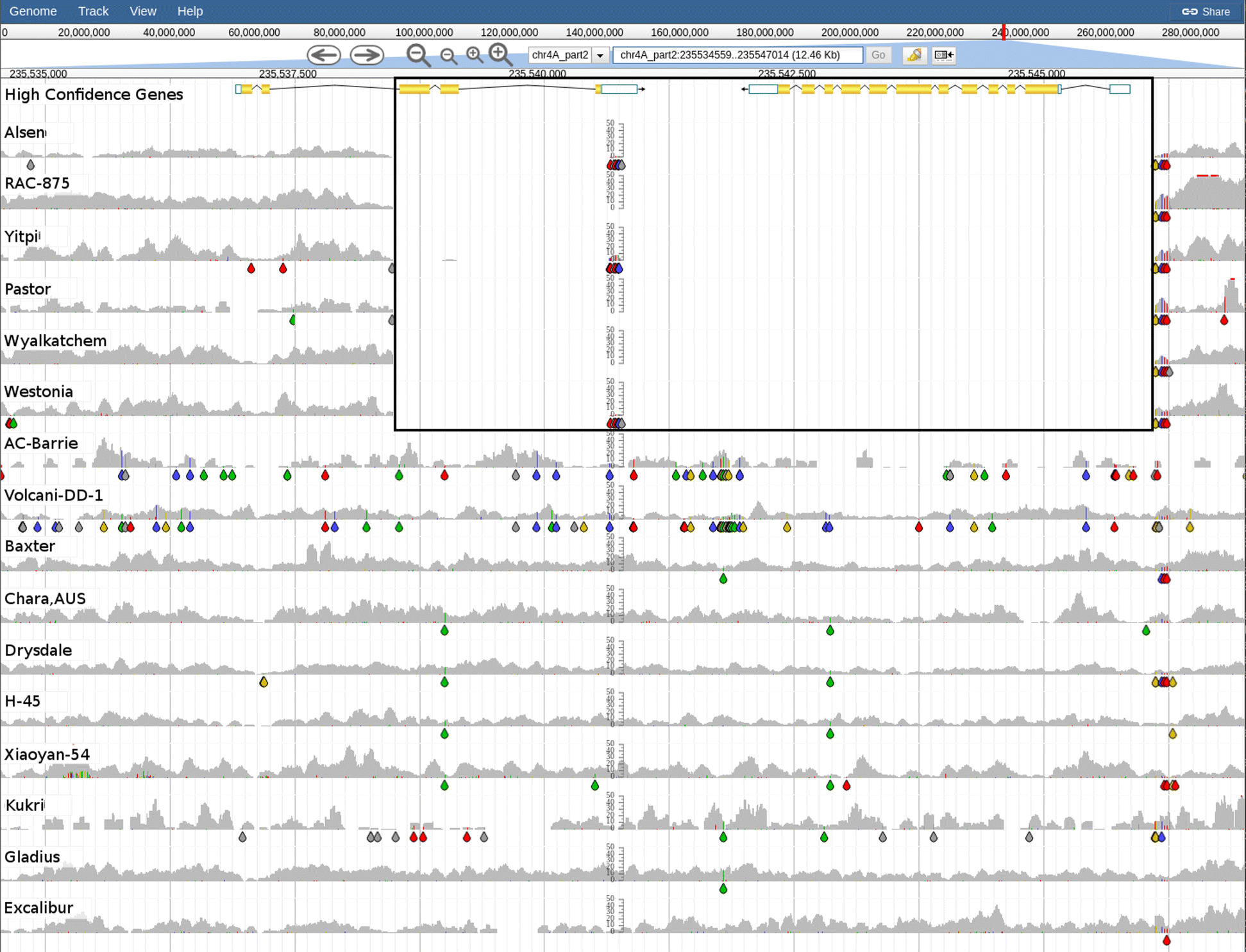Click the High Confidence Genes track label

[94, 95]
